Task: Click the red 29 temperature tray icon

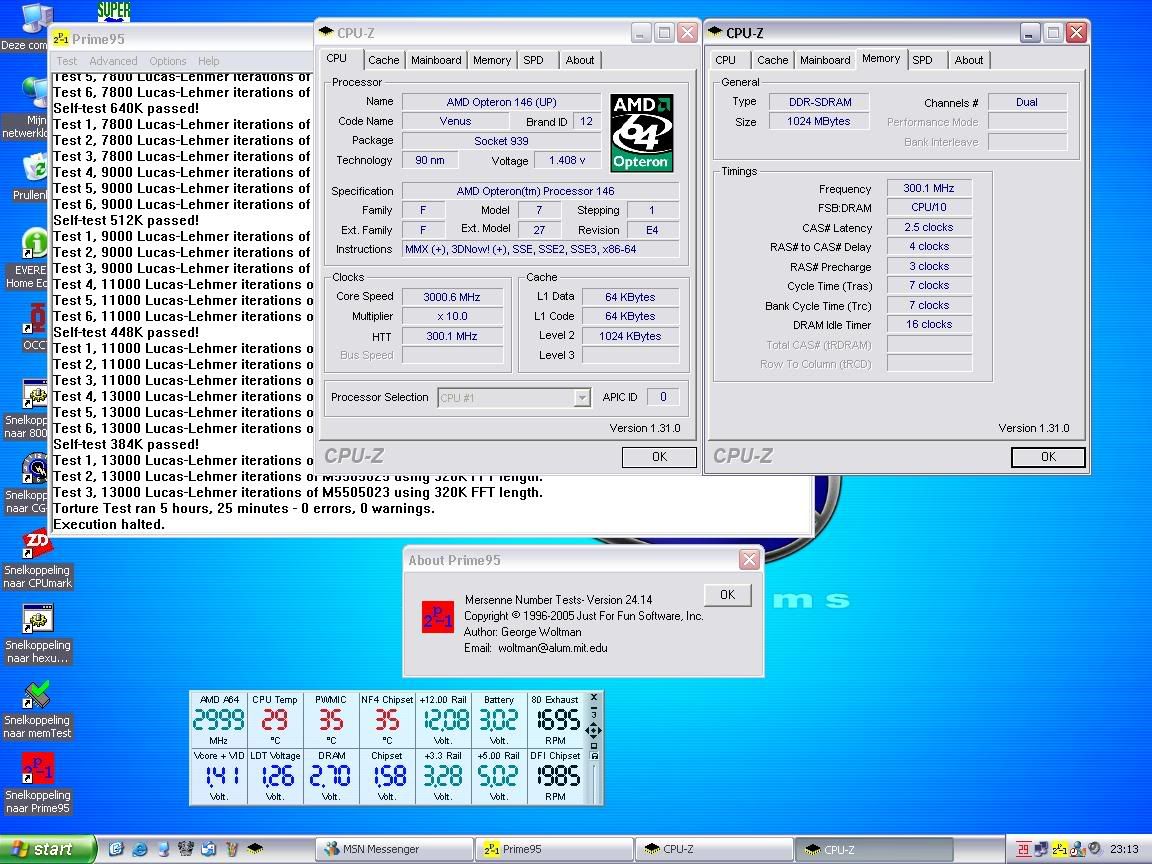Action: pyautogui.click(x=1023, y=849)
